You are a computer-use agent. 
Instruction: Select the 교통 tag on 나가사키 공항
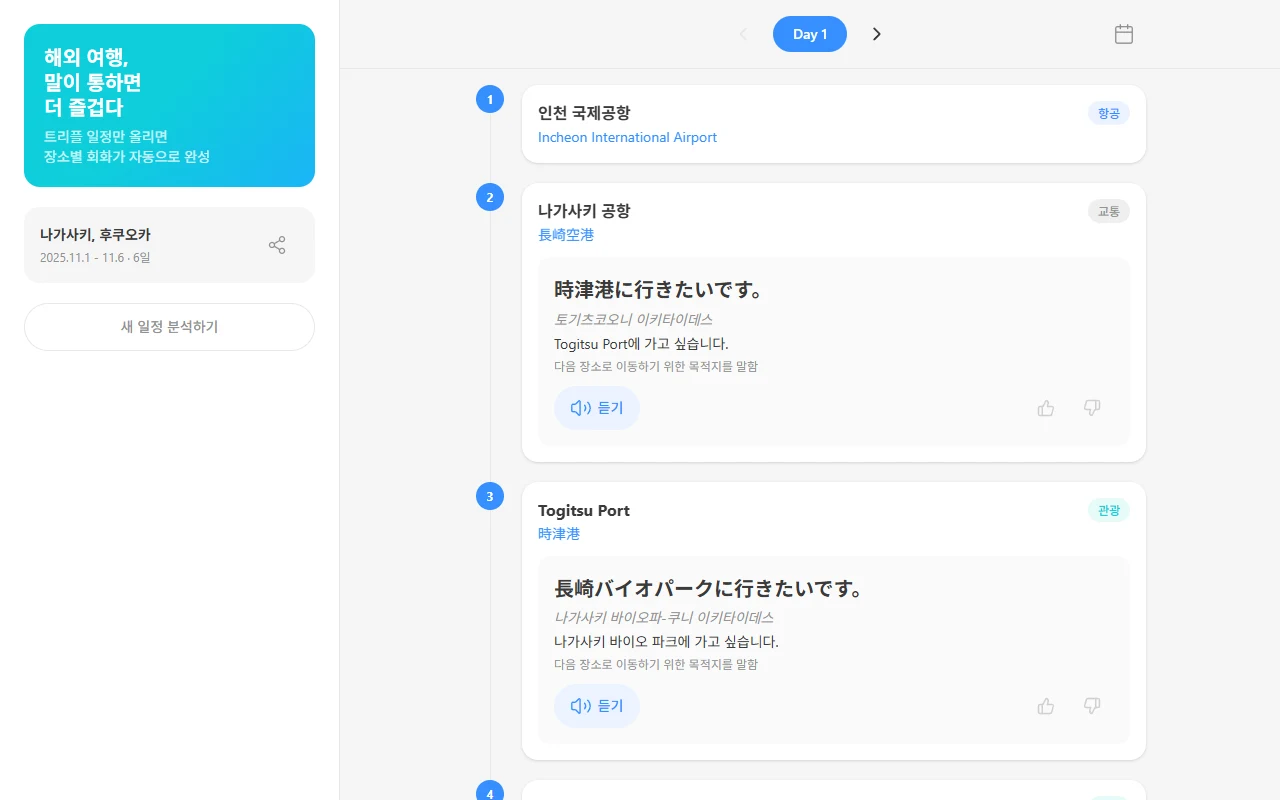[1109, 211]
